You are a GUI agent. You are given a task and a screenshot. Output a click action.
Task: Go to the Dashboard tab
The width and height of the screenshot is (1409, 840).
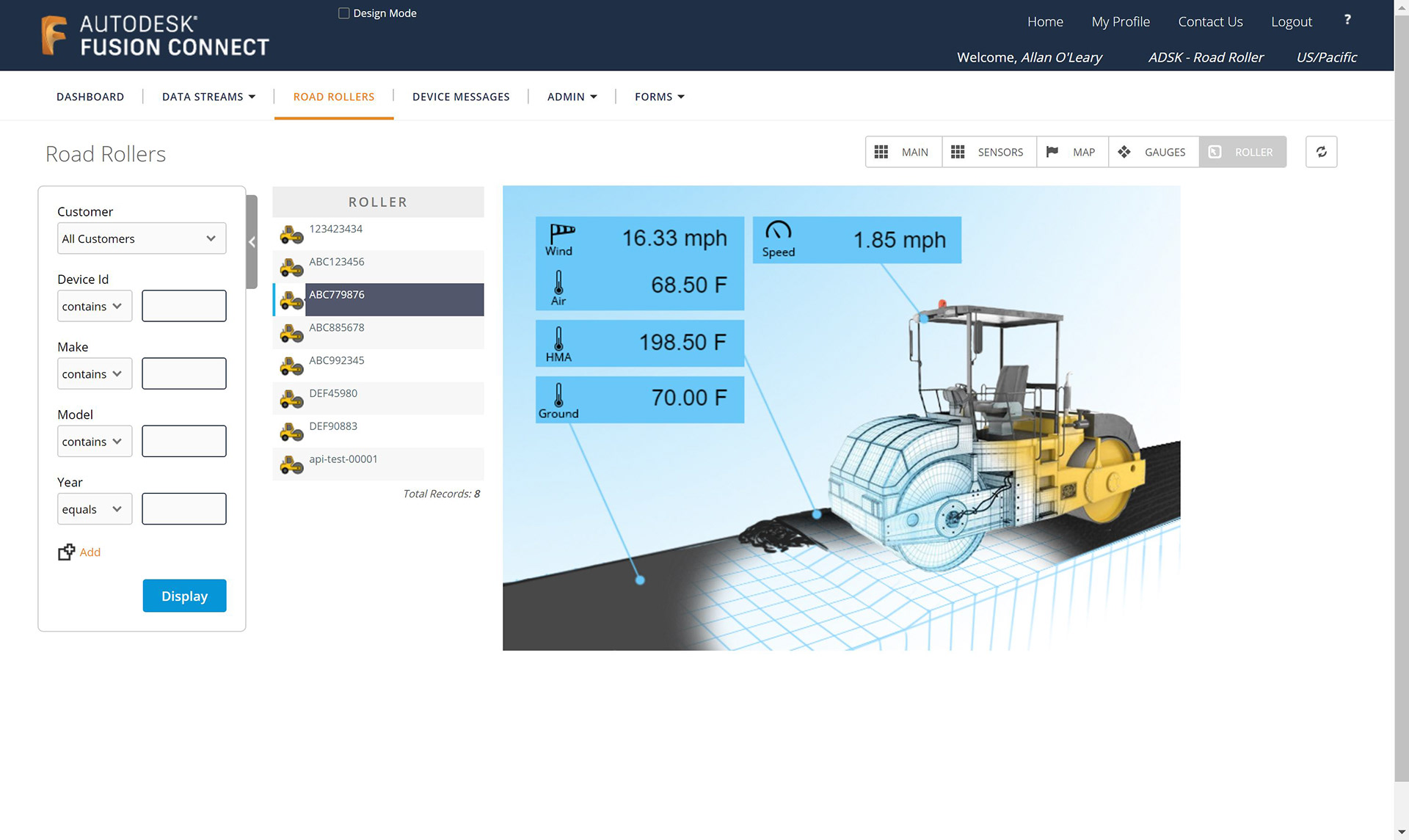point(90,97)
